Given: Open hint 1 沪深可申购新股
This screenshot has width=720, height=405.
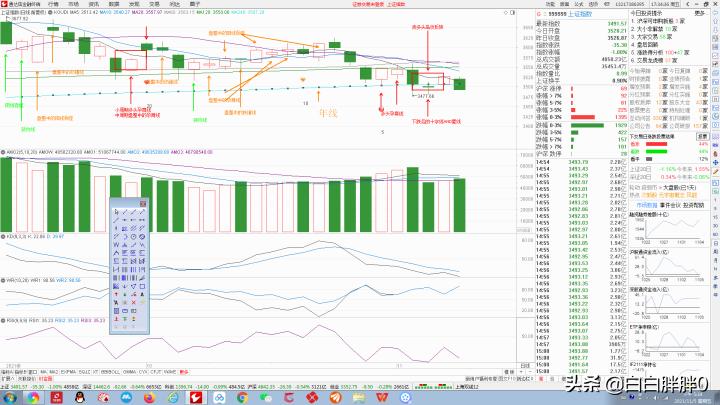Looking at the screenshot, I should click(x=658, y=21).
